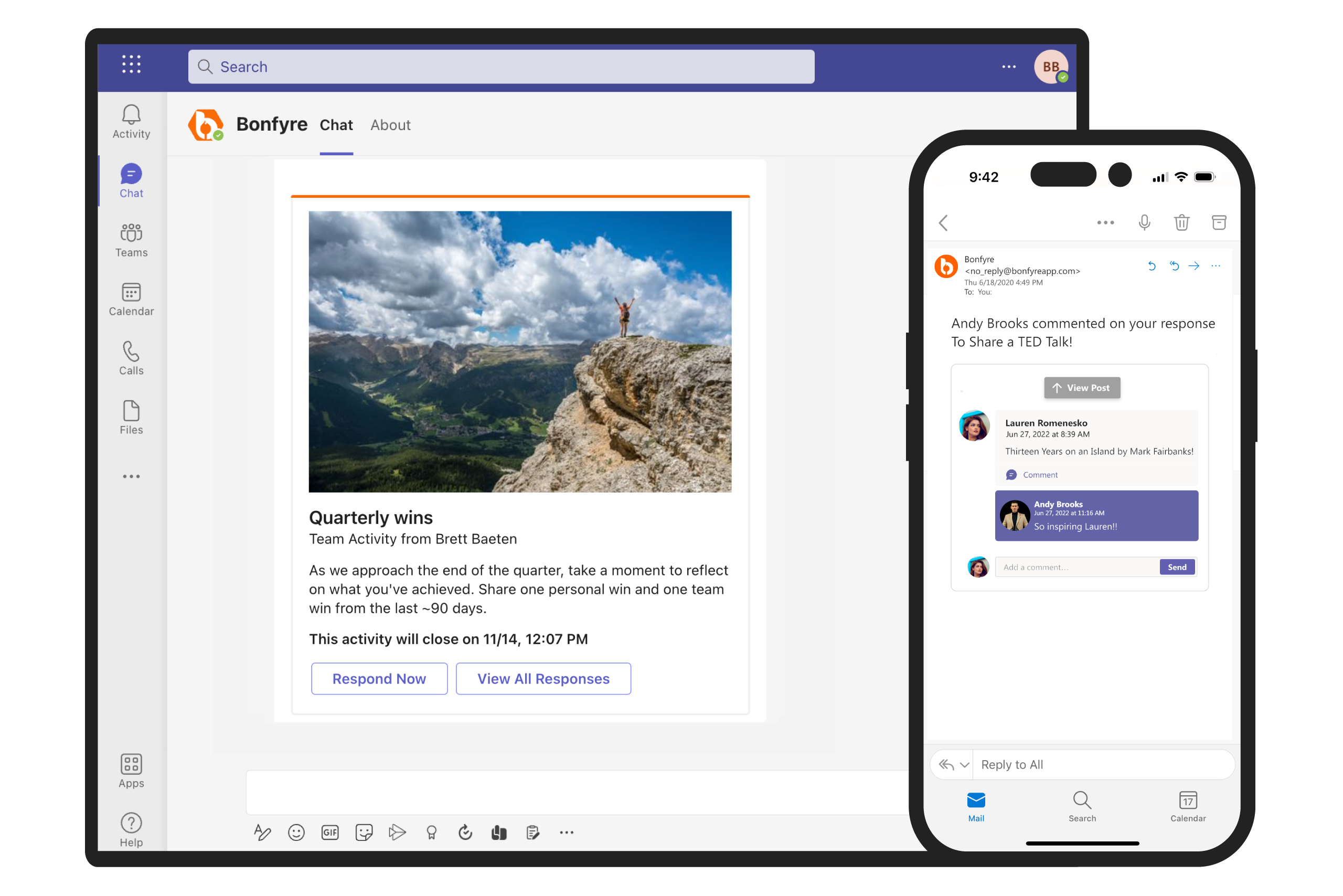
Task: Switch to the About tab of Bonfyre
Action: 390,125
